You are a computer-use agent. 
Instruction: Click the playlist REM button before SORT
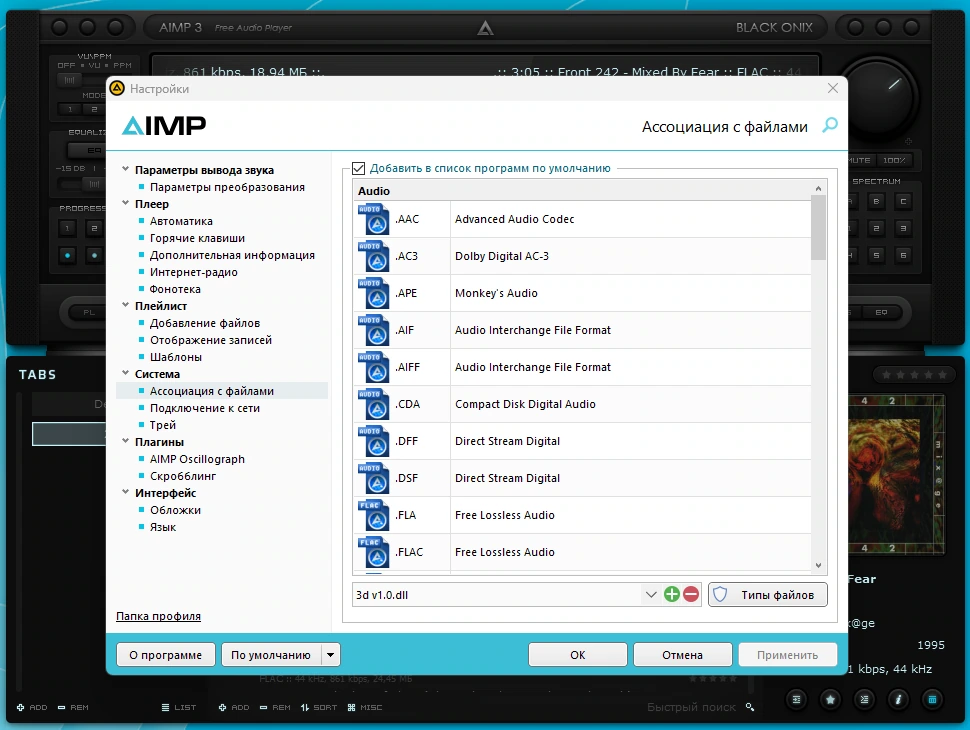pyautogui.click(x=275, y=707)
